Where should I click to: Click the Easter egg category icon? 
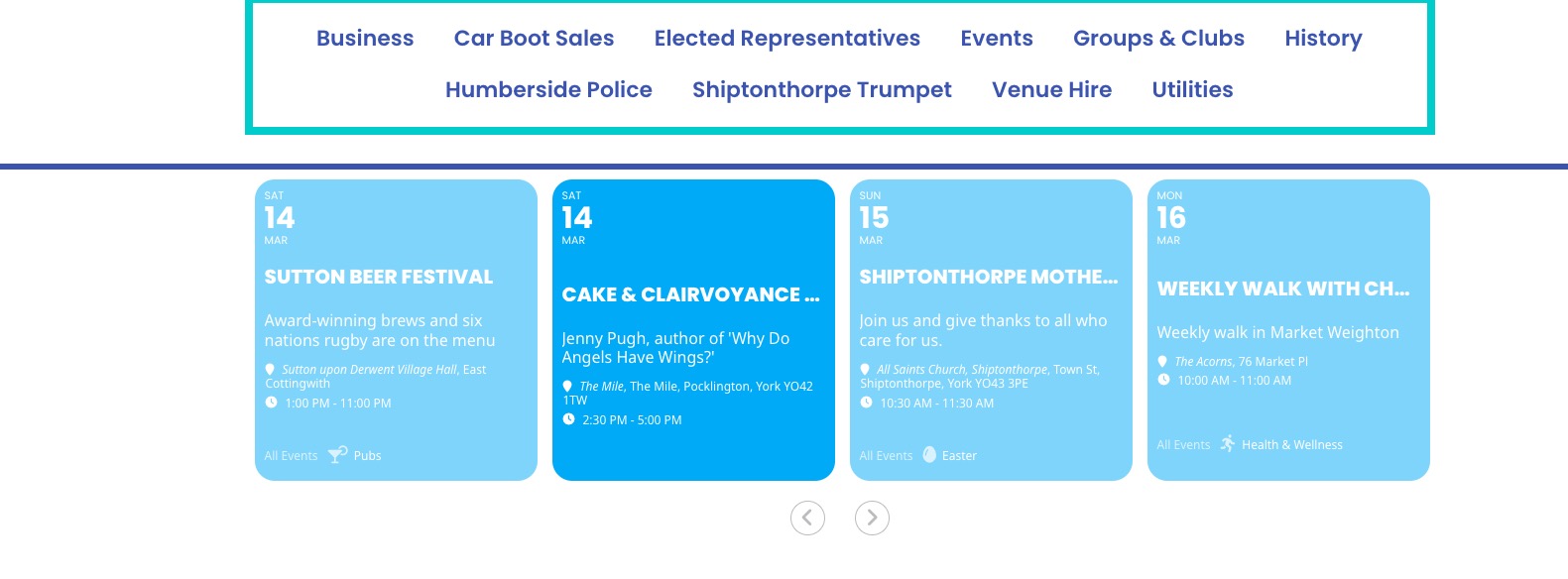tap(929, 454)
